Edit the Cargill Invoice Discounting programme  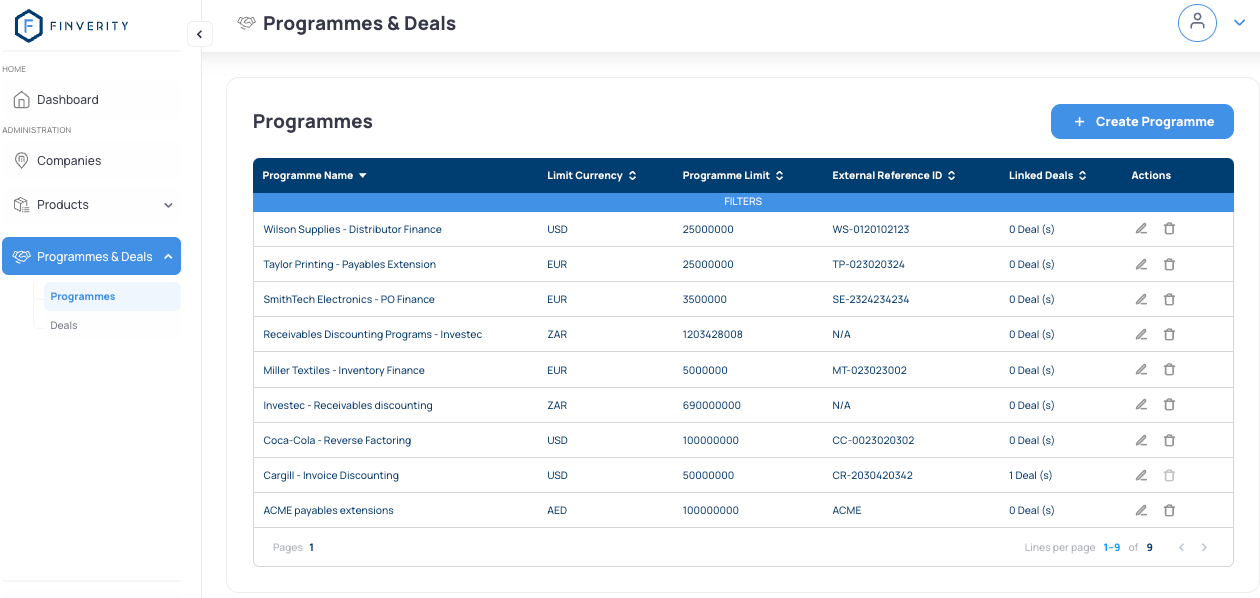[1141, 475]
